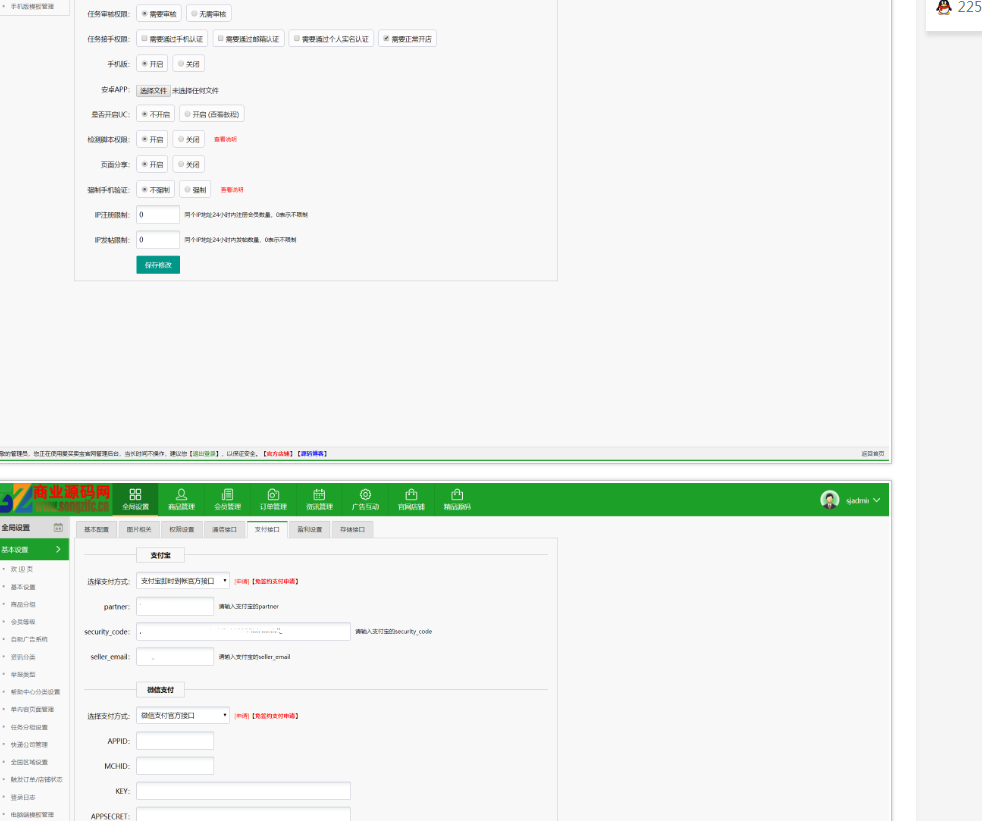Focus the MCHID input field
Screen dimensions: 982x821
pyautogui.click(x=175, y=766)
